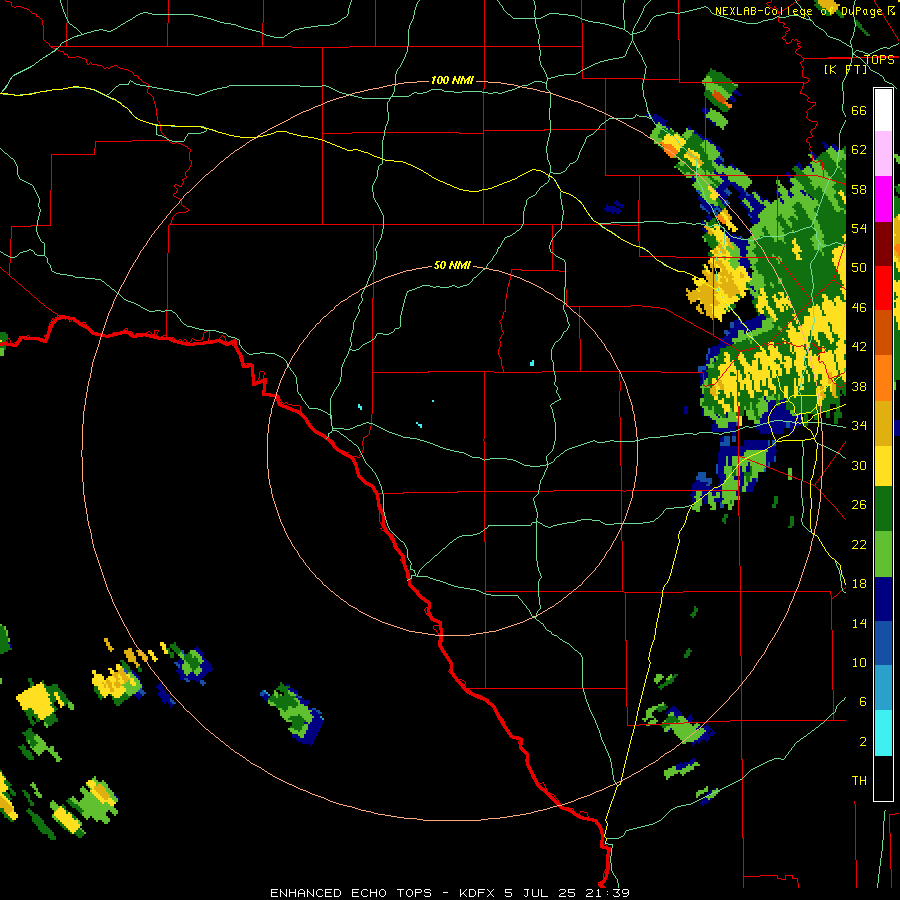
Task: Click the "5 JUL 25" date text
Action: point(540,893)
